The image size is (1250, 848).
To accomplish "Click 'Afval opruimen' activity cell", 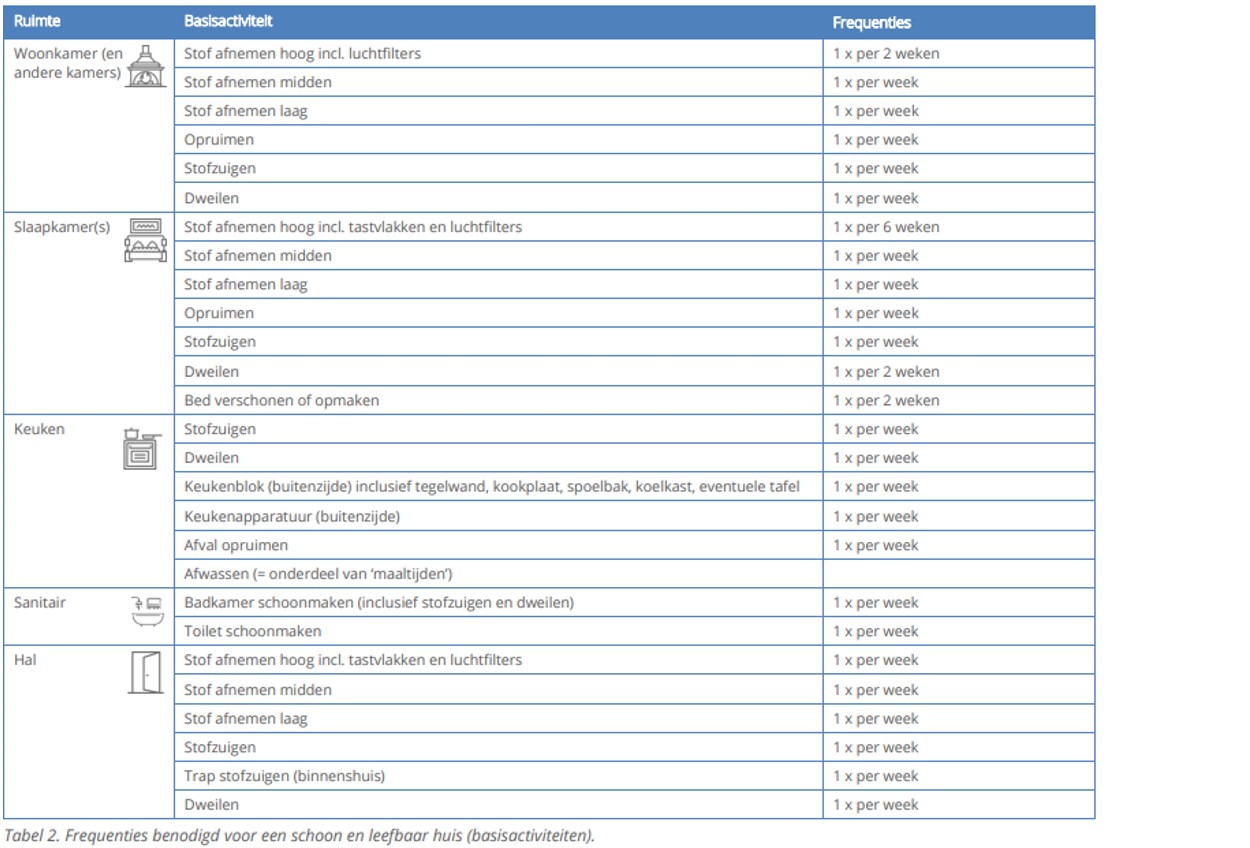I will click(500, 545).
